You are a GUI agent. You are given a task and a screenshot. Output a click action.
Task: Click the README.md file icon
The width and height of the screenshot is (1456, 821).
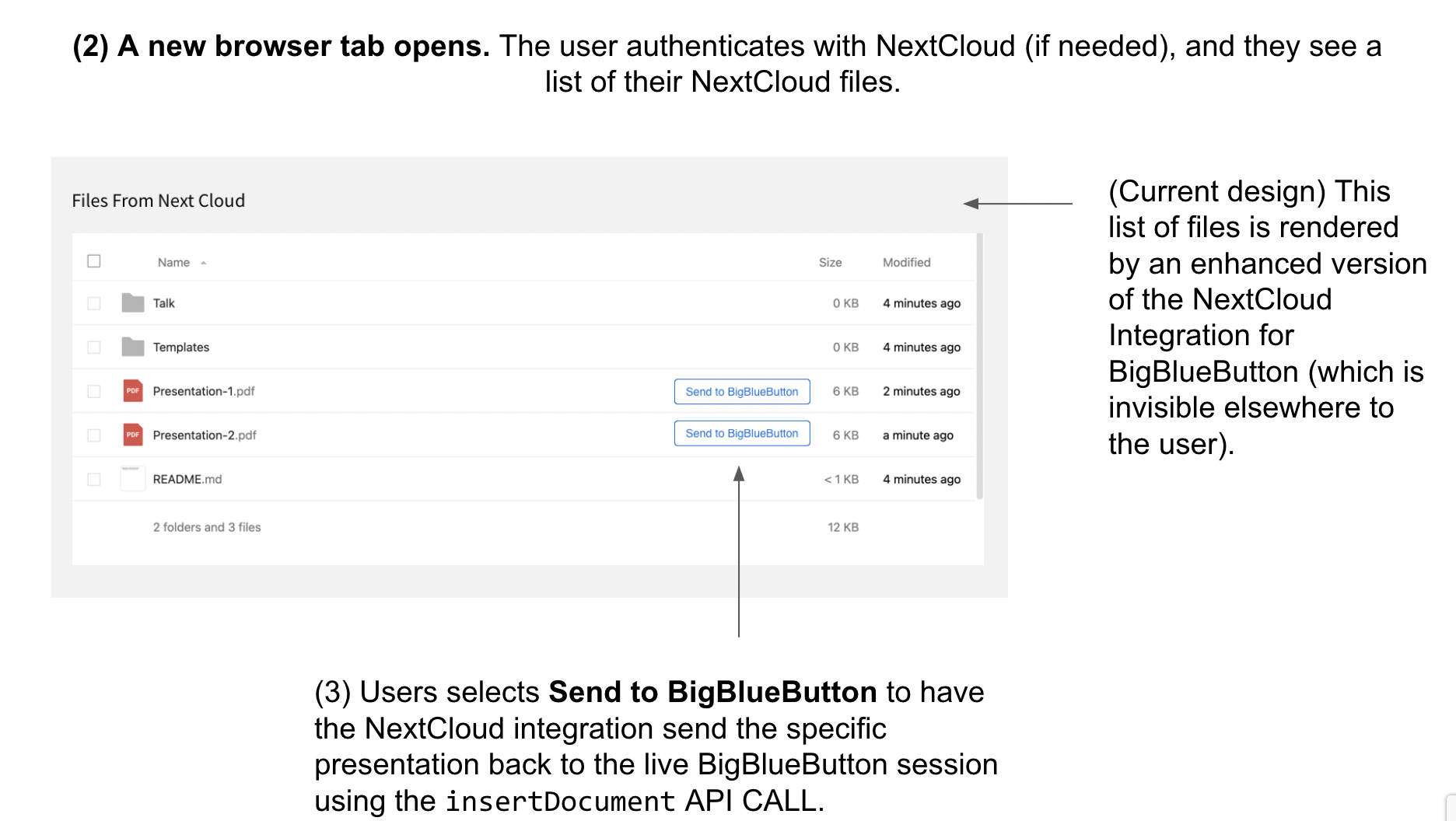coord(133,478)
